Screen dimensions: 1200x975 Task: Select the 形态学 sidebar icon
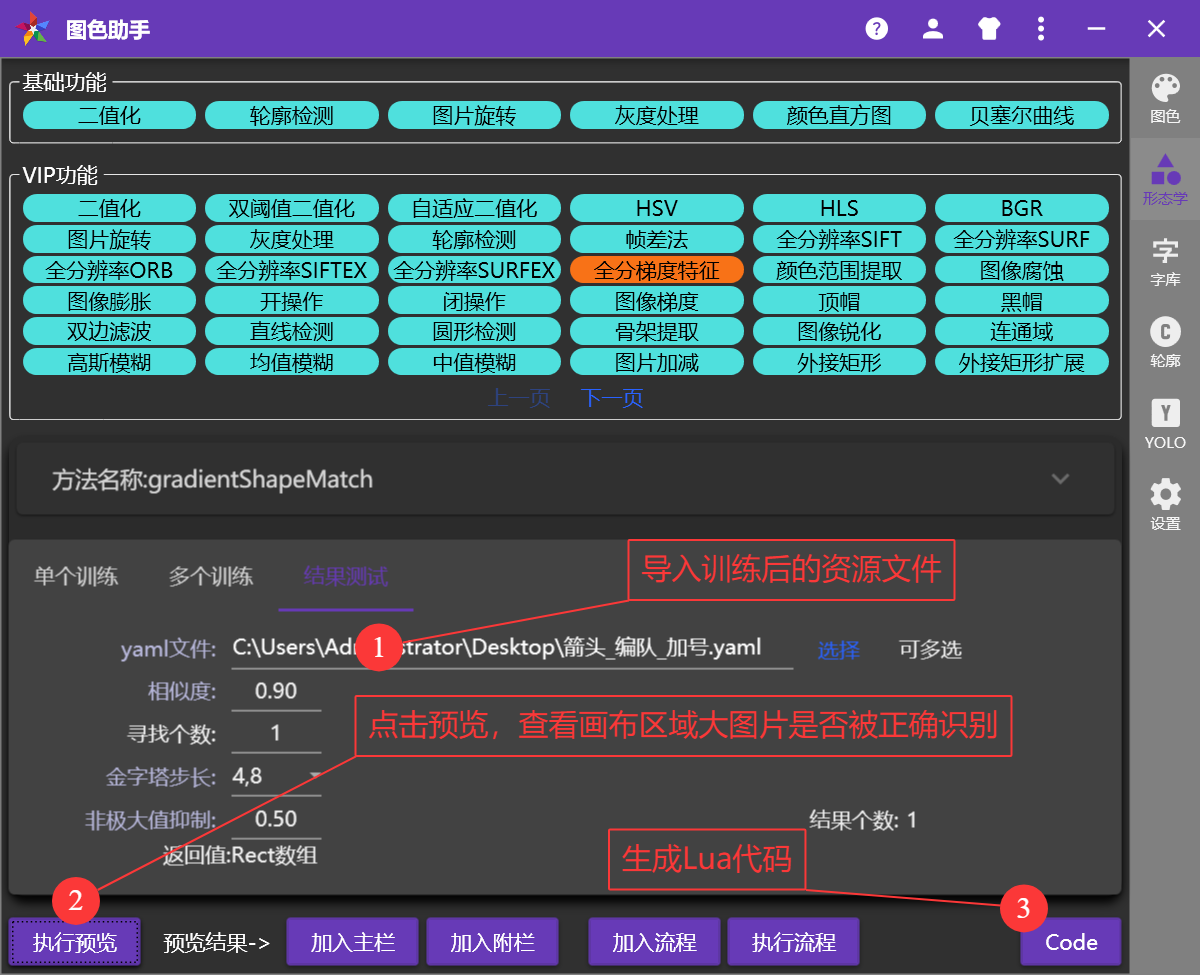1164,180
